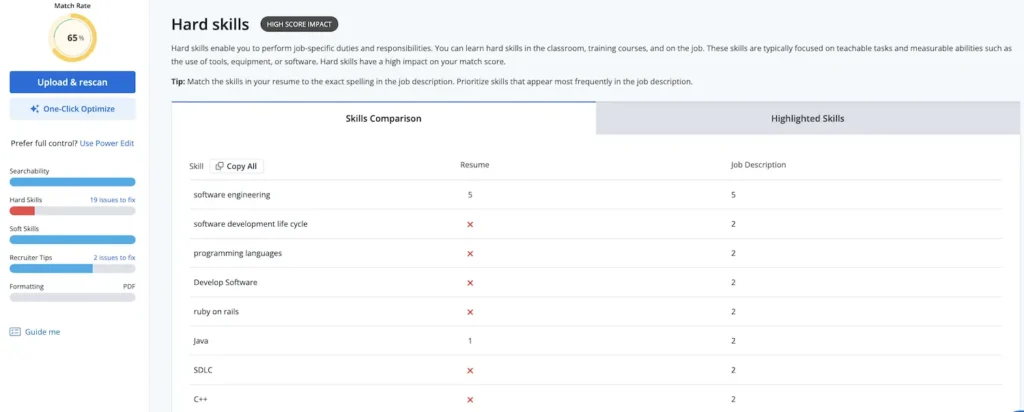Click the Upload & rescan button
Image resolution: width=1024 pixels, height=412 pixels.
point(72,82)
